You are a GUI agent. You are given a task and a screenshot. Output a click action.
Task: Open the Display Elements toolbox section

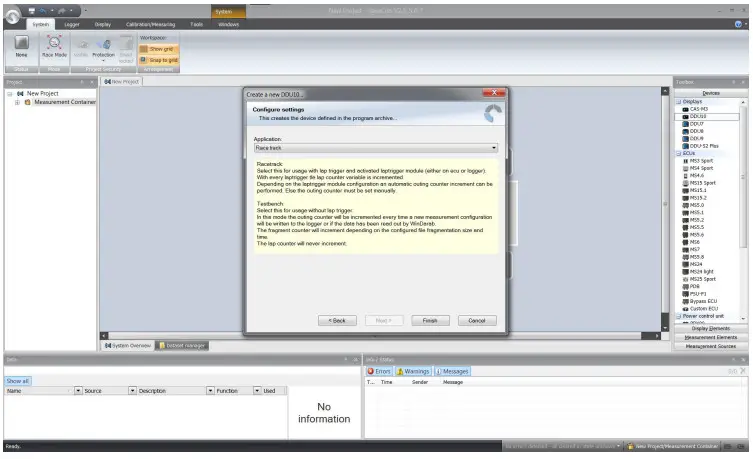pyautogui.click(x=711, y=329)
